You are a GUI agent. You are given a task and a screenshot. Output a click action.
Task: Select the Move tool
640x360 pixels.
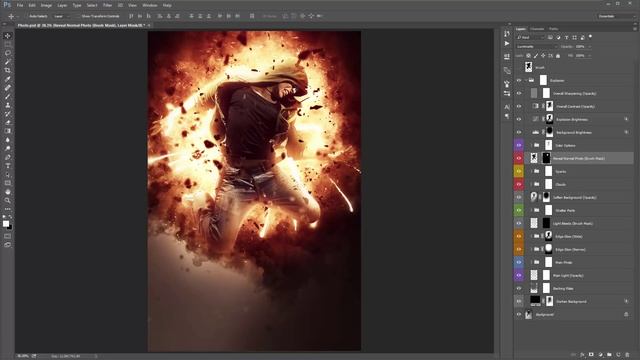point(7,36)
